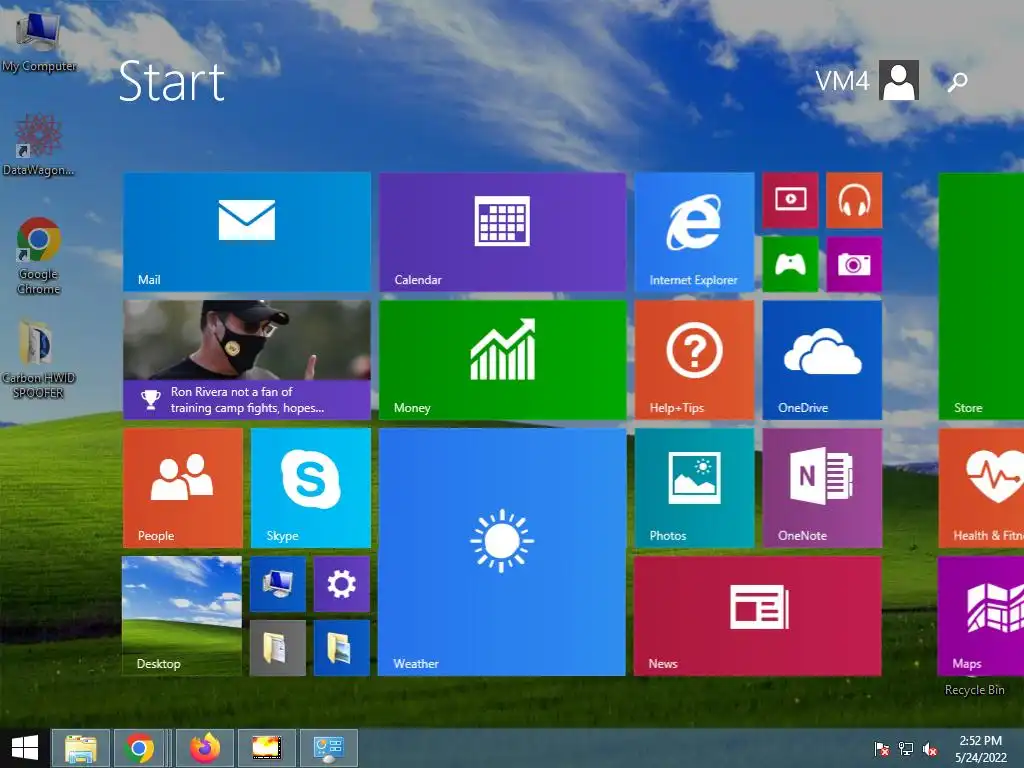Click the Action Center flag tray icon
This screenshot has height=768, width=1024.
tap(882, 749)
